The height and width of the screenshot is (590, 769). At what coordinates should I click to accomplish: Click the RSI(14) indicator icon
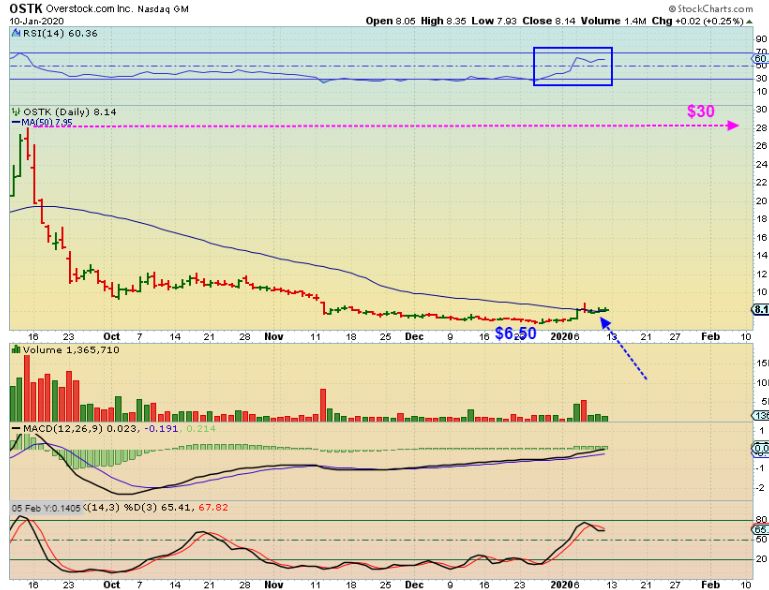(16, 33)
